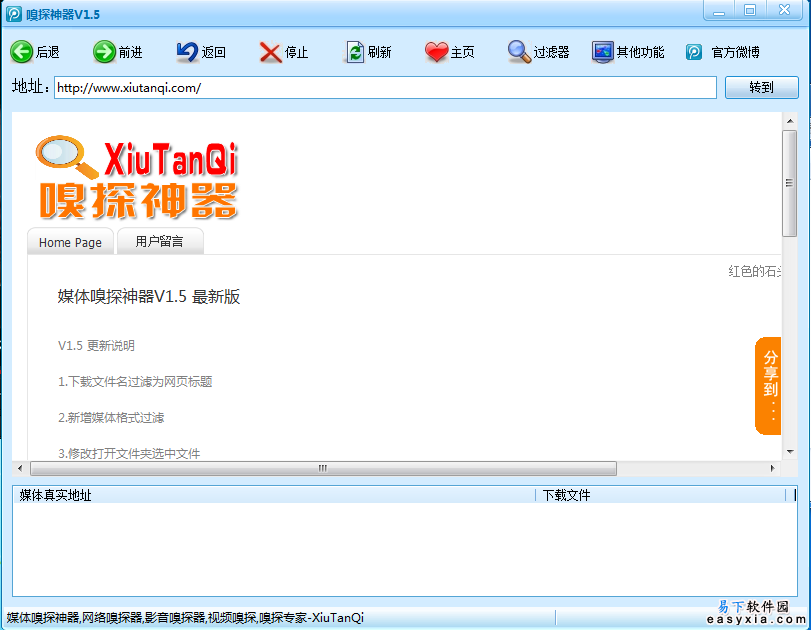
Task: Click the red X Stop (停止) icon
Action: coord(270,52)
